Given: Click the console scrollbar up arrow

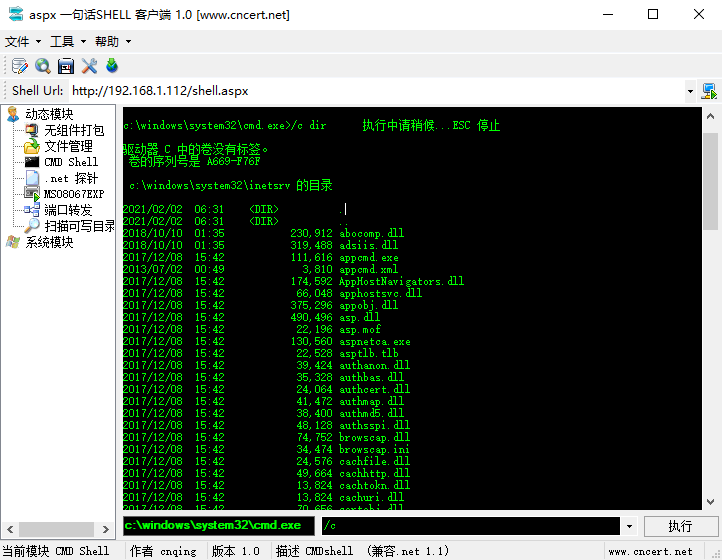Looking at the screenshot, I should 710,116.
